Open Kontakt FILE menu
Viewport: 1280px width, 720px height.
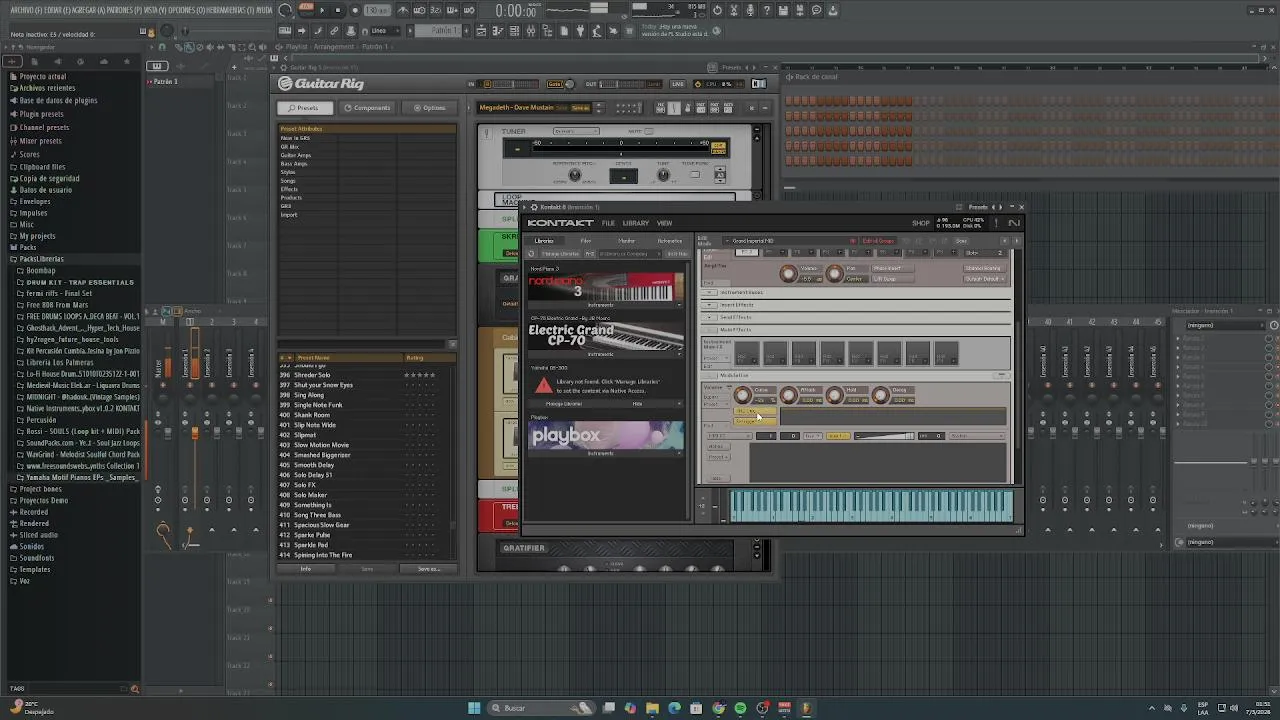[608, 223]
